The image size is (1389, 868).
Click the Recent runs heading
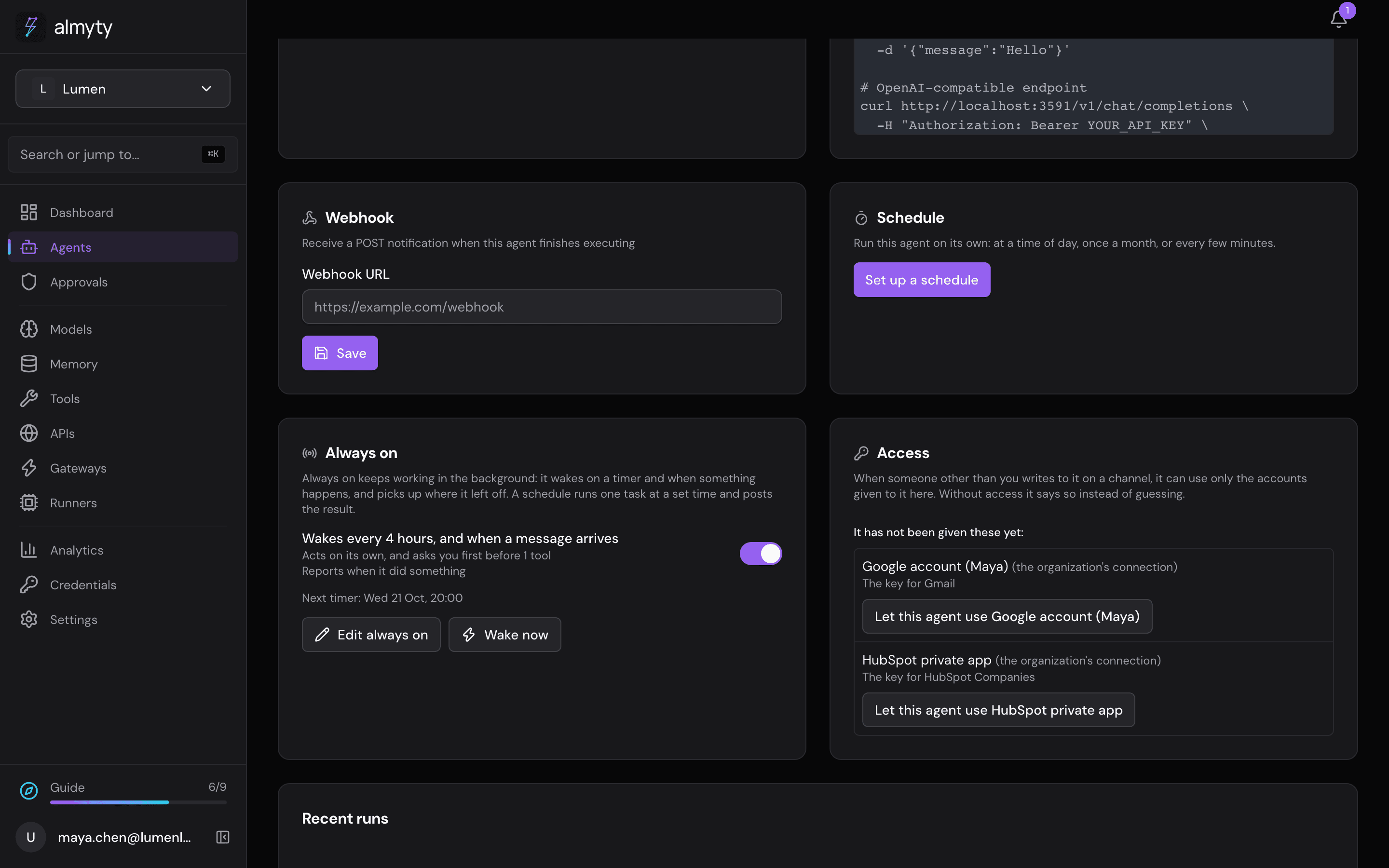click(345, 818)
